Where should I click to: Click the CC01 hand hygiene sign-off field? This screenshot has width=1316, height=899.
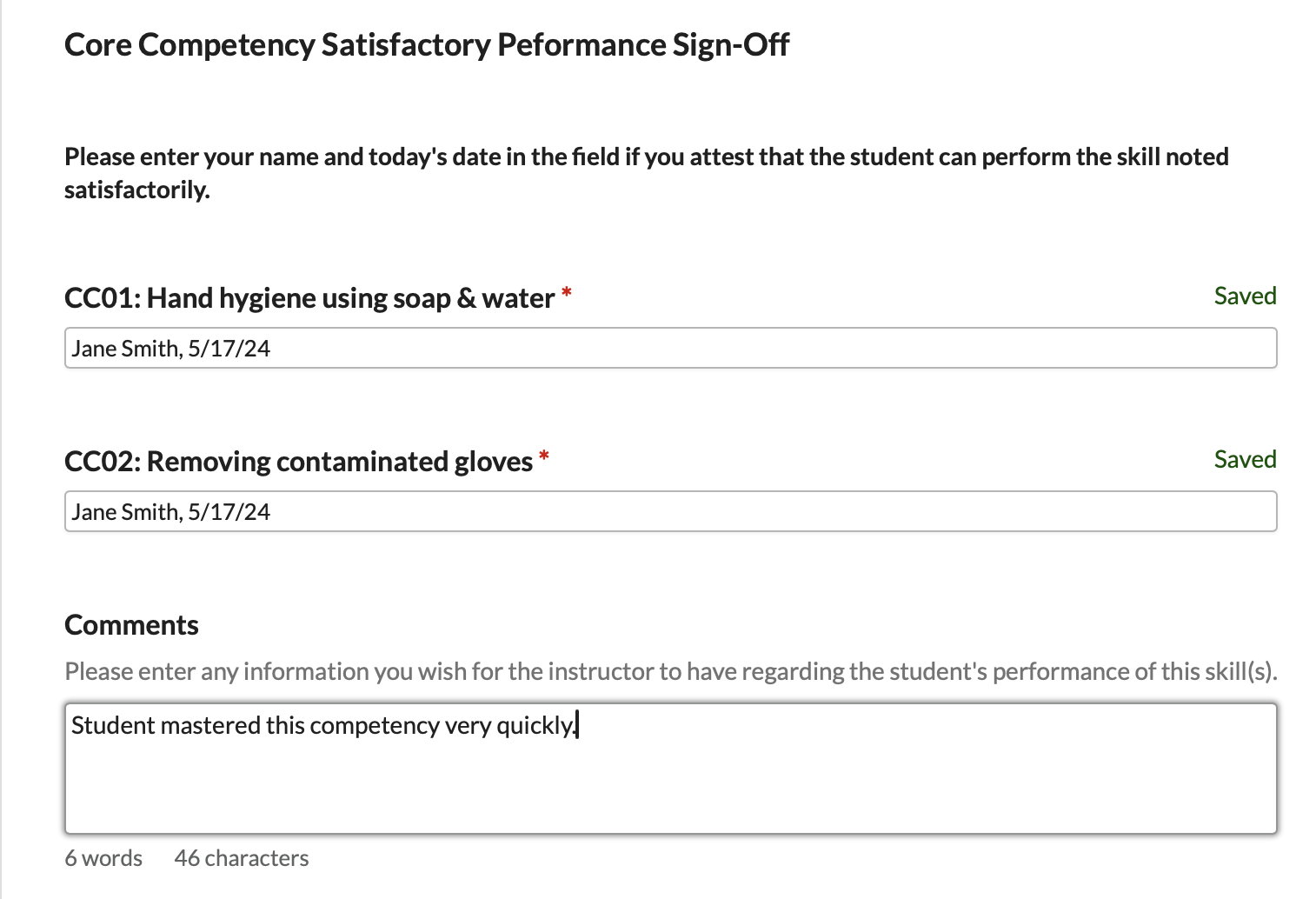[x=669, y=348]
